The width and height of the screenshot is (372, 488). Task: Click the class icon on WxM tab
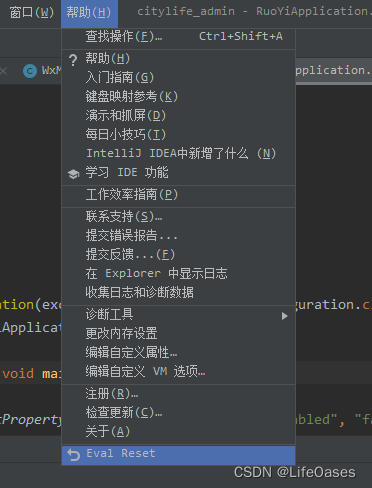[30, 71]
